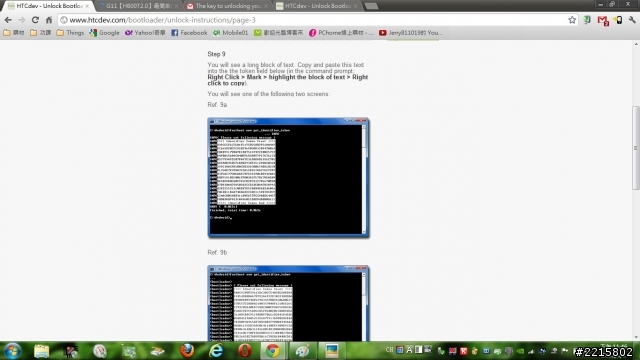This screenshot has width=640, height=360.
Task: Open the PChome bookmark
Action: pyautogui.click(x=341, y=33)
